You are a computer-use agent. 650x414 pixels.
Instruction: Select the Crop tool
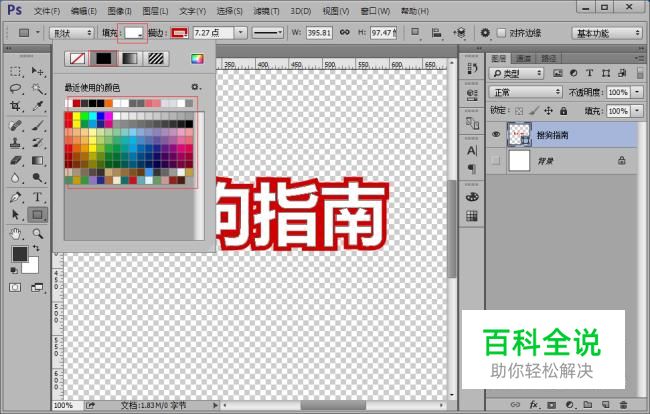[x=15, y=106]
